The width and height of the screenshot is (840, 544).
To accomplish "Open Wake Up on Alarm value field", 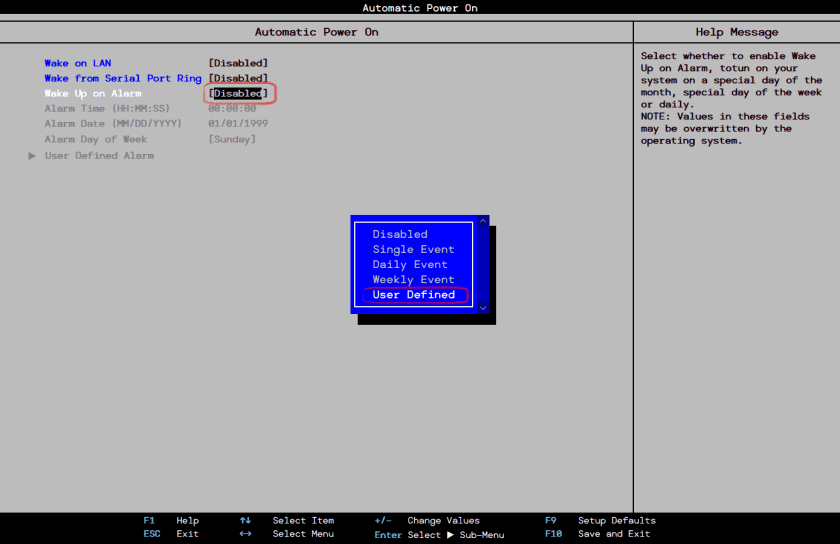I will click(x=238, y=93).
